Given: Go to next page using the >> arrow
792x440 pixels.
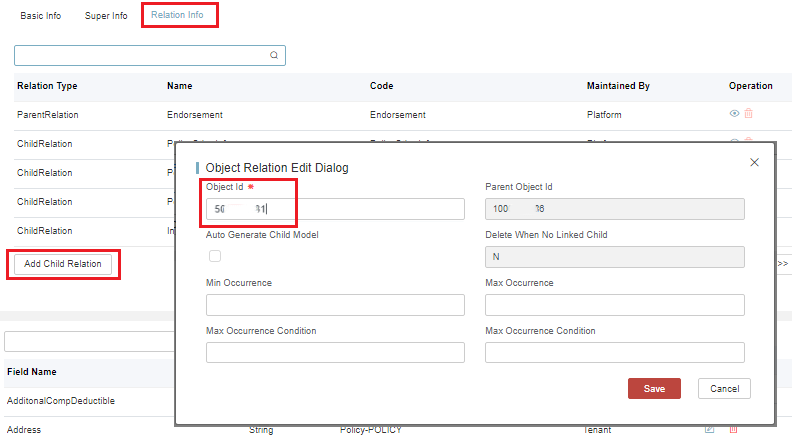Looking at the screenshot, I should pyautogui.click(x=782, y=263).
